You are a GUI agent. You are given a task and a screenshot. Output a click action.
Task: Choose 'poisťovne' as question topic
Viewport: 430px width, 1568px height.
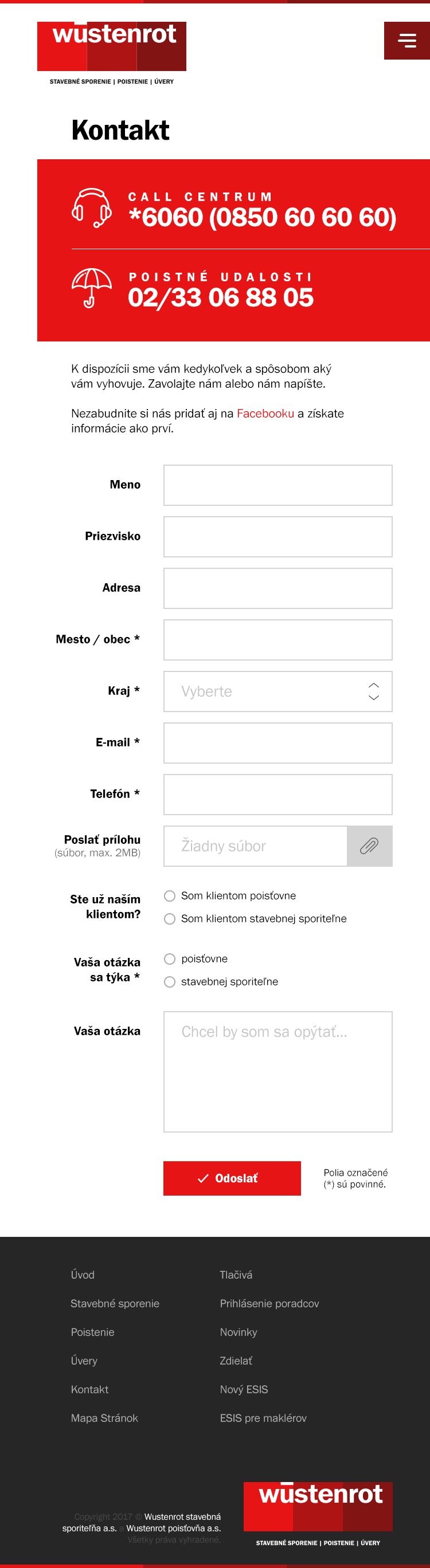[x=170, y=958]
